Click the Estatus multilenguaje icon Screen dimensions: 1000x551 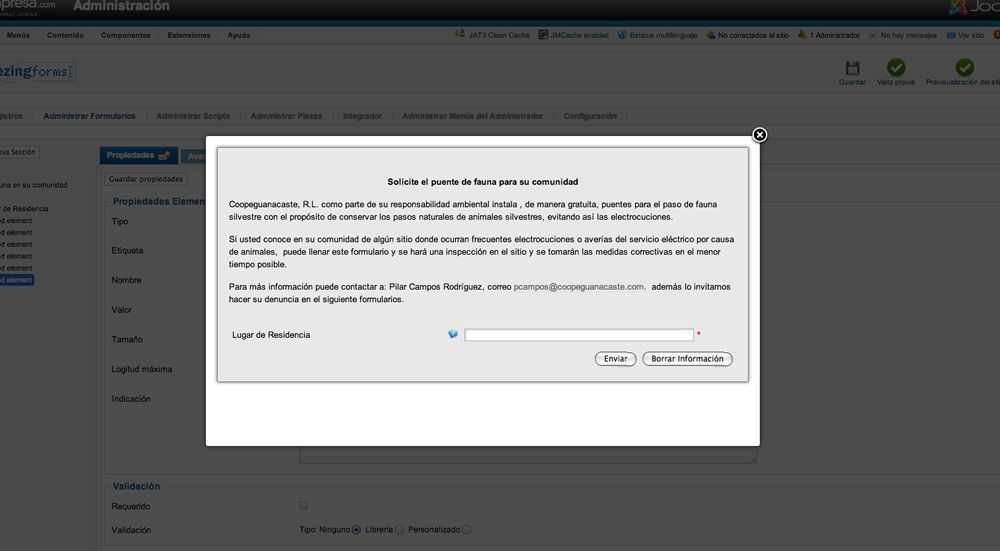pos(622,34)
